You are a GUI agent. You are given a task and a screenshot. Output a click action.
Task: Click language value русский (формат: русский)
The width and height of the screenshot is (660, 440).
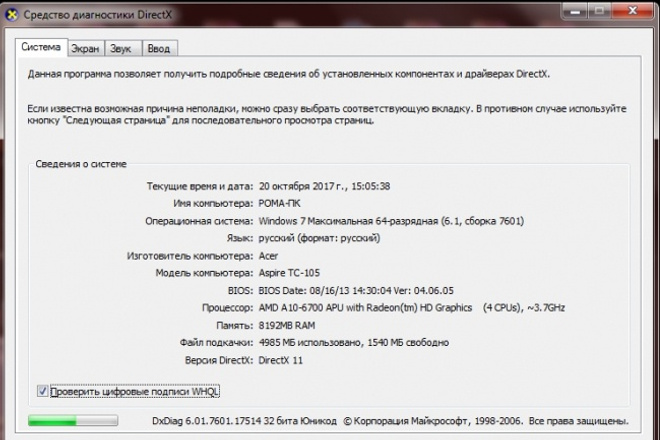click(x=319, y=238)
